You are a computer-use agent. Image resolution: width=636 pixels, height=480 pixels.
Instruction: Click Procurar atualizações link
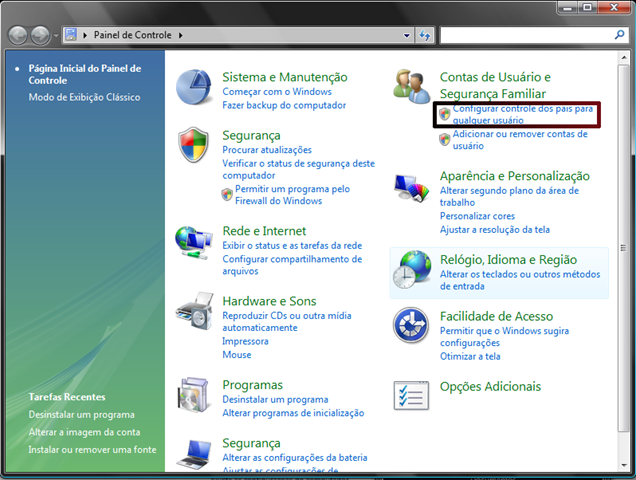coord(267,150)
